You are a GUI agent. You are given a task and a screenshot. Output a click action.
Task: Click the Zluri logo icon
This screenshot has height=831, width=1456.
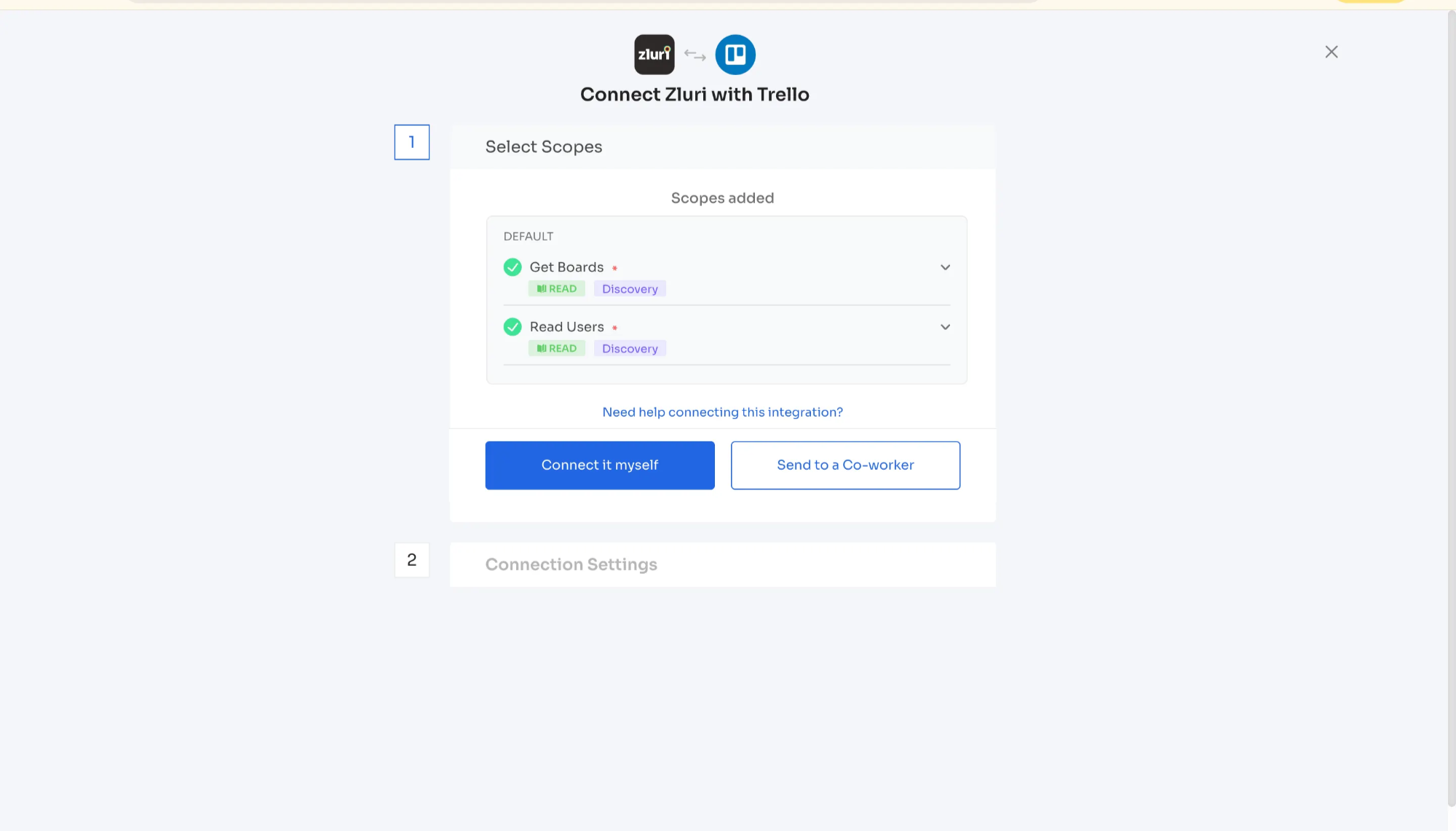click(x=654, y=55)
